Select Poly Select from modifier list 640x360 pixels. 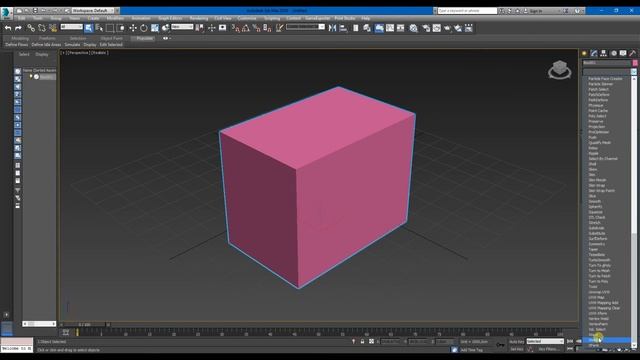597,116
